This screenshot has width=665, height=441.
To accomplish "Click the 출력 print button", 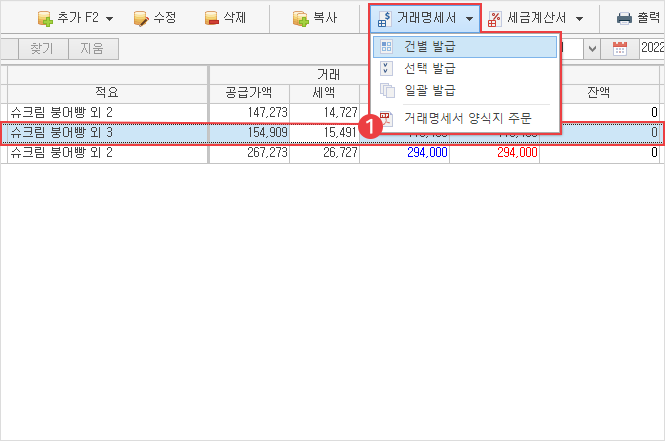I will point(638,18).
